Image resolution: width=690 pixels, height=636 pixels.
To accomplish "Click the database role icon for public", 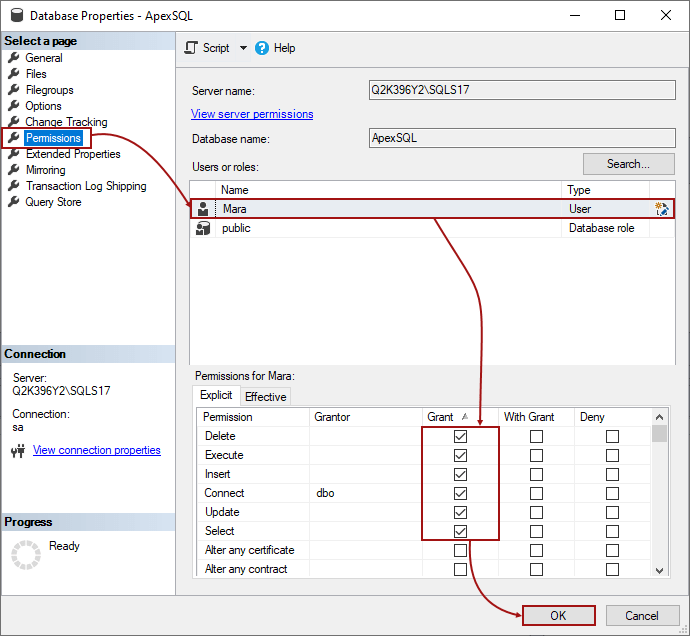I will (203, 228).
